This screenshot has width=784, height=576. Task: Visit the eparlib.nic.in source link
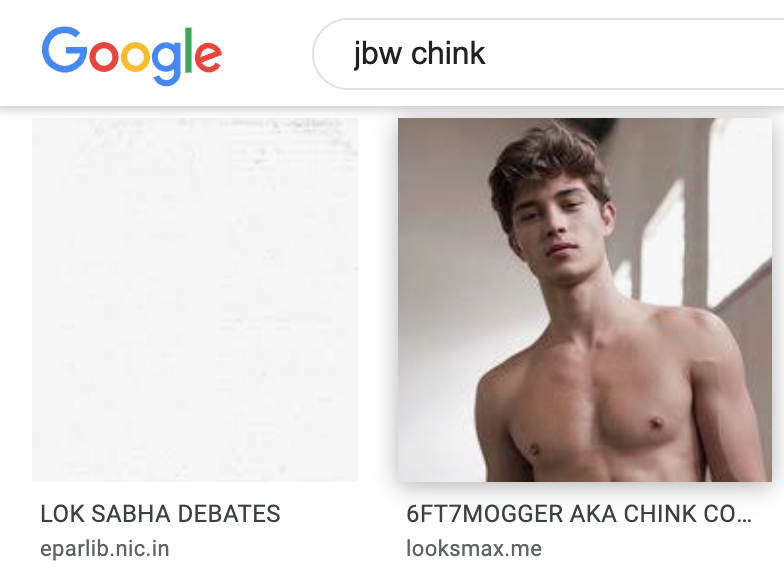(x=105, y=548)
